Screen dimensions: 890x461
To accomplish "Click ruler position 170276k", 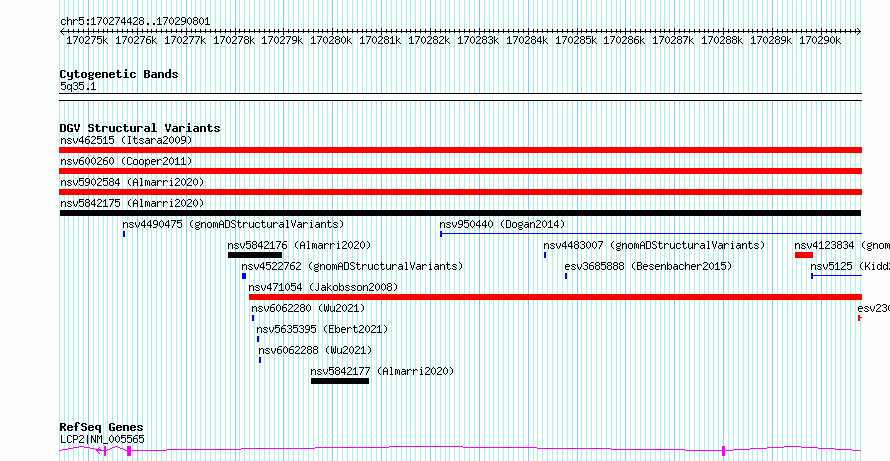I will 136,40.
